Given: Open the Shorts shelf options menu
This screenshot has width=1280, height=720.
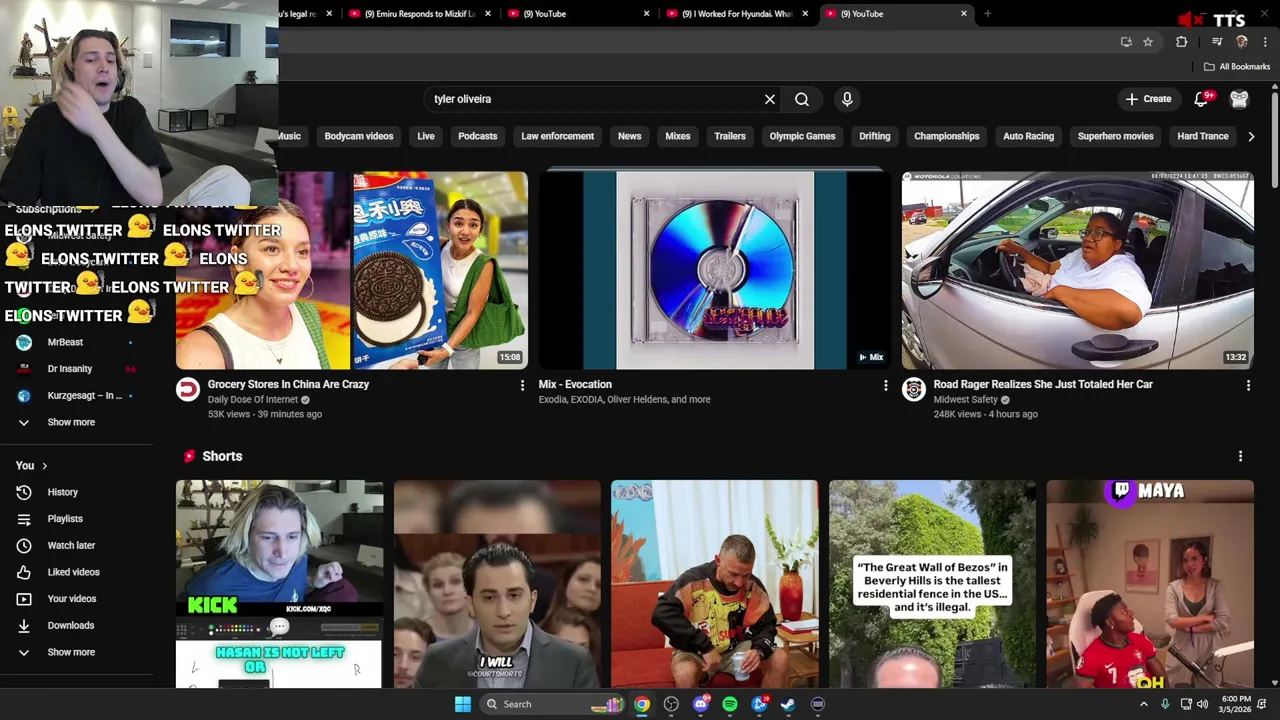Looking at the screenshot, I should pyautogui.click(x=1241, y=456).
